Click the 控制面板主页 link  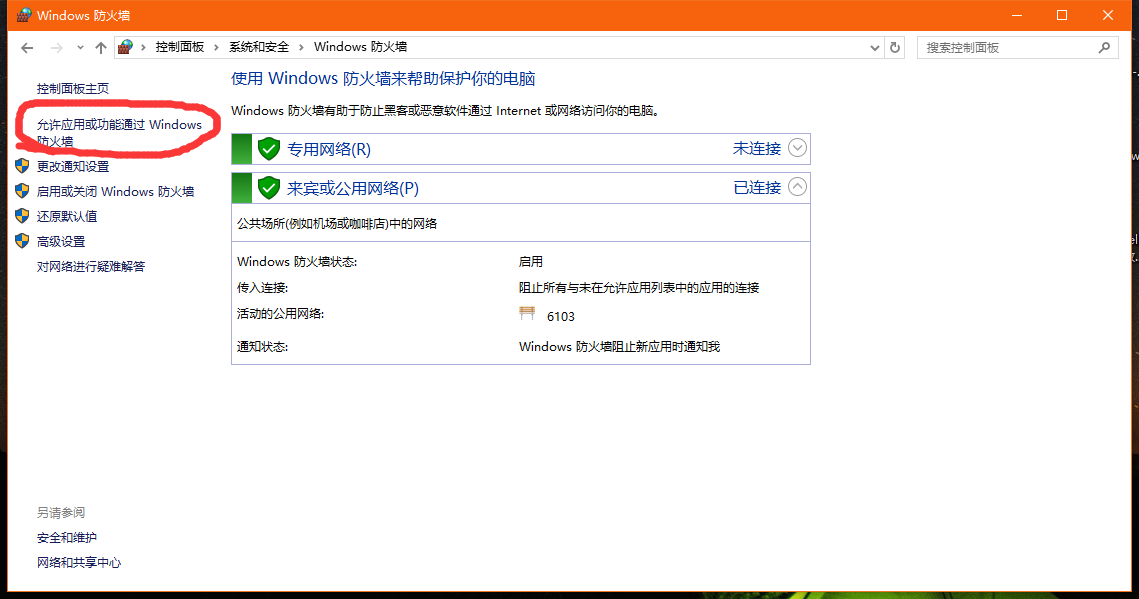tap(73, 88)
